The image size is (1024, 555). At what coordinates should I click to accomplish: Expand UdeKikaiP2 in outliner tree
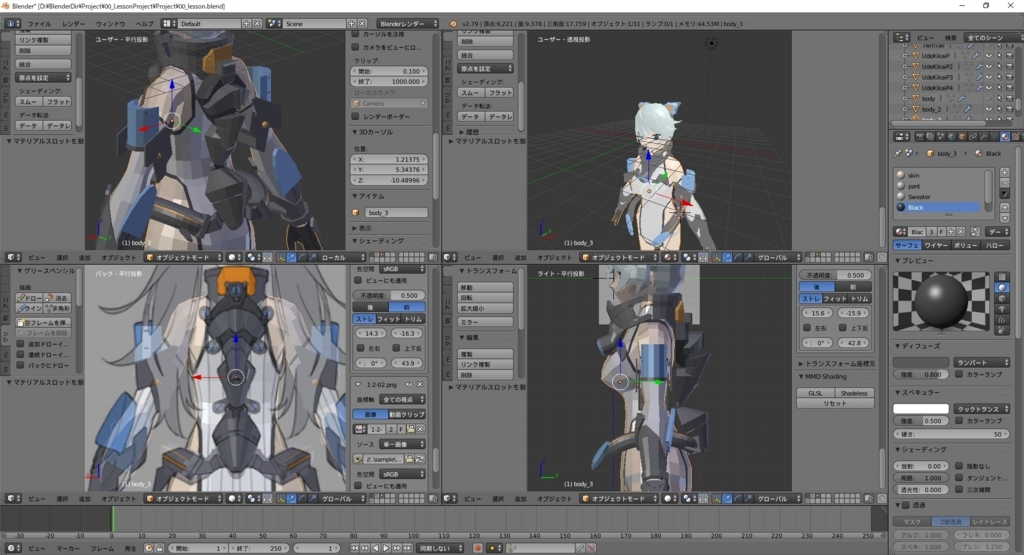pyautogui.click(x=904, y=66)
